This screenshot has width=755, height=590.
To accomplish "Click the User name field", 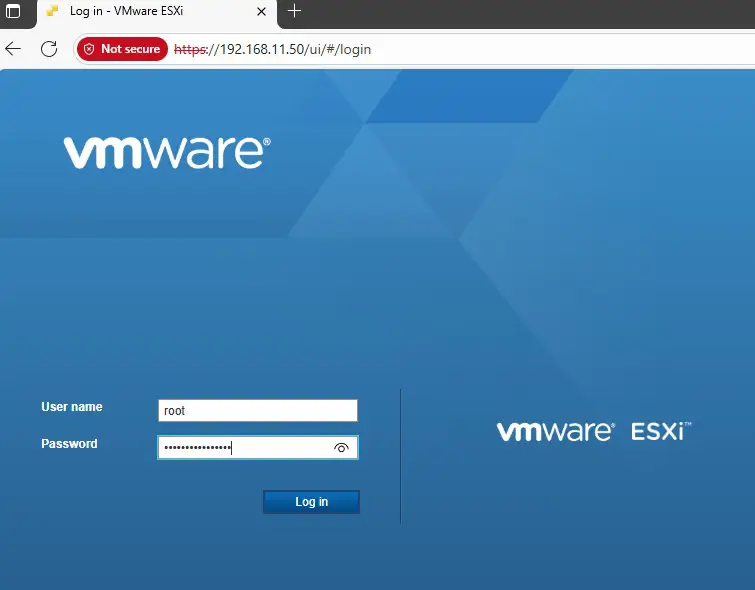I will tap(258, 410).
